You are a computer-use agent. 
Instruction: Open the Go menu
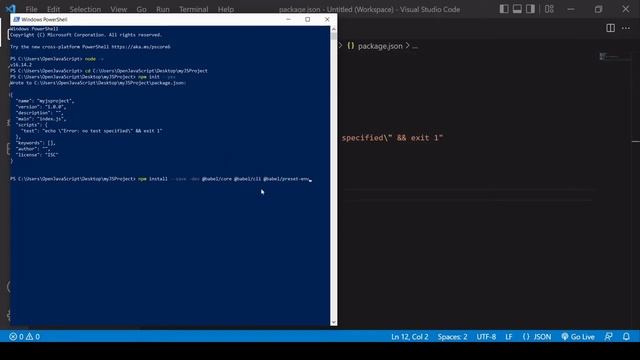[x=141, y=9]
